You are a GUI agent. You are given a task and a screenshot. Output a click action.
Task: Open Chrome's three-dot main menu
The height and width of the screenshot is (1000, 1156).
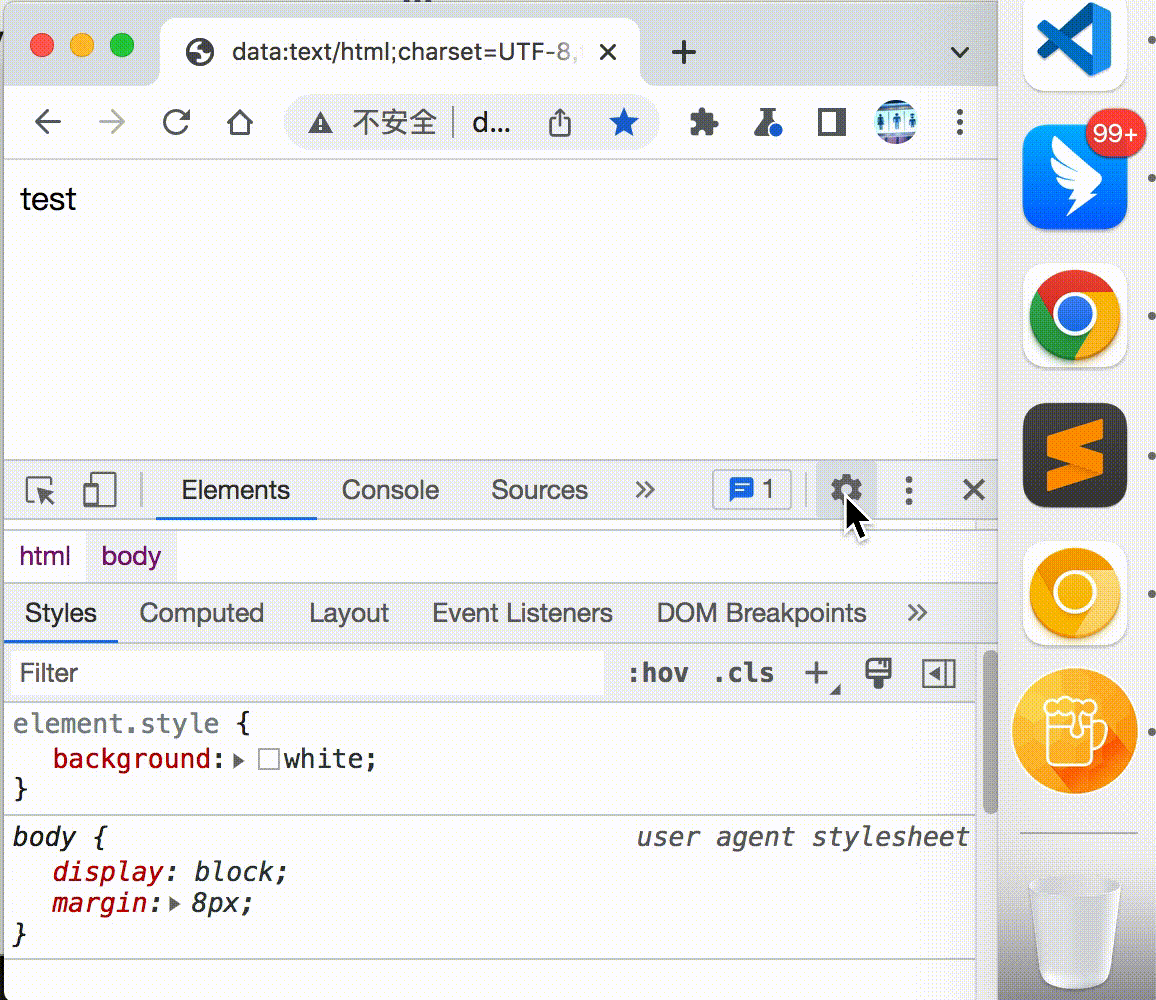(x=959, y=122)
